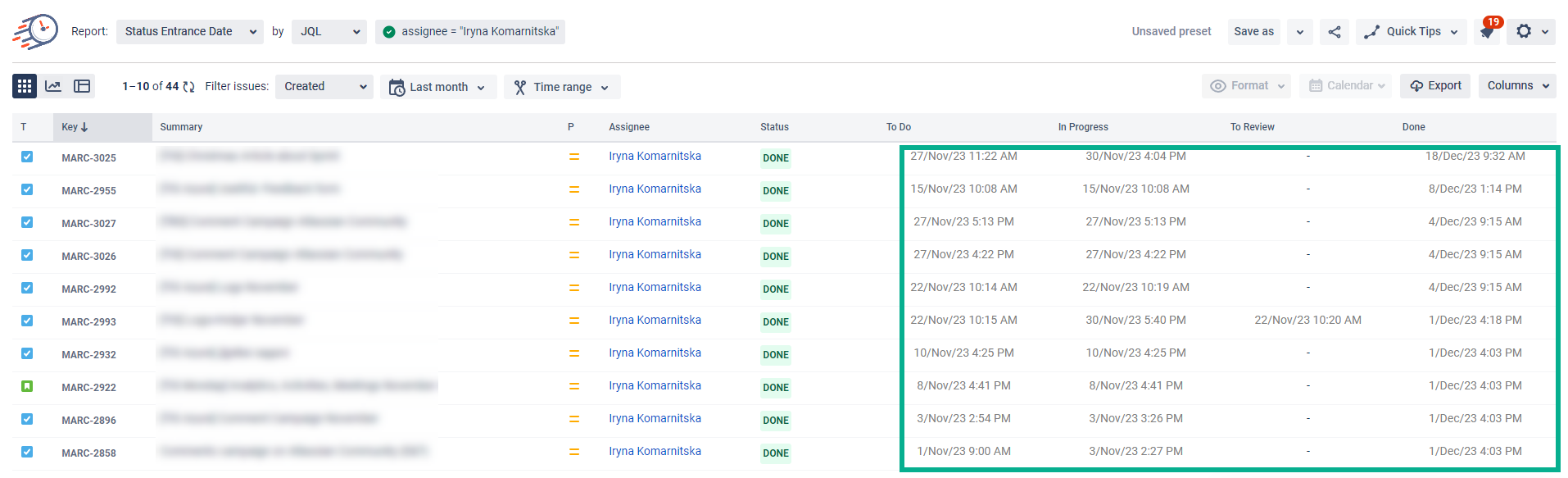Viewport: 1568px width, 478px height.
Task: Open Iryna Komarnitska link for MARC-2955
Action: click(x=655, y=189)
